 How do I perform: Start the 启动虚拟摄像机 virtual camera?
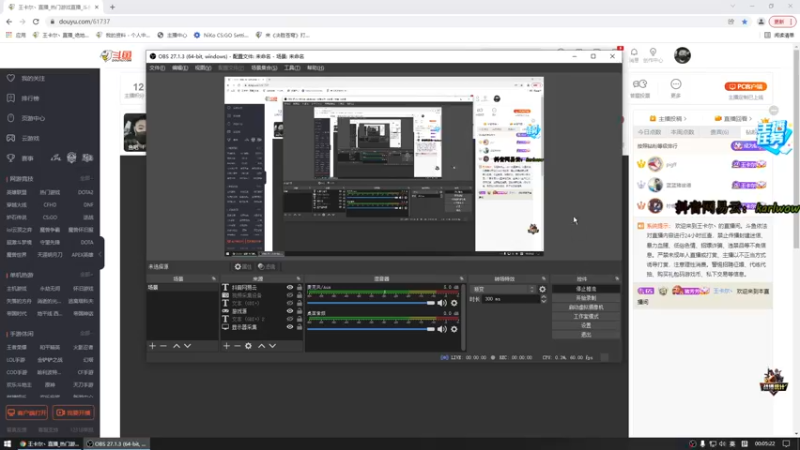click(x=586, y=307)
